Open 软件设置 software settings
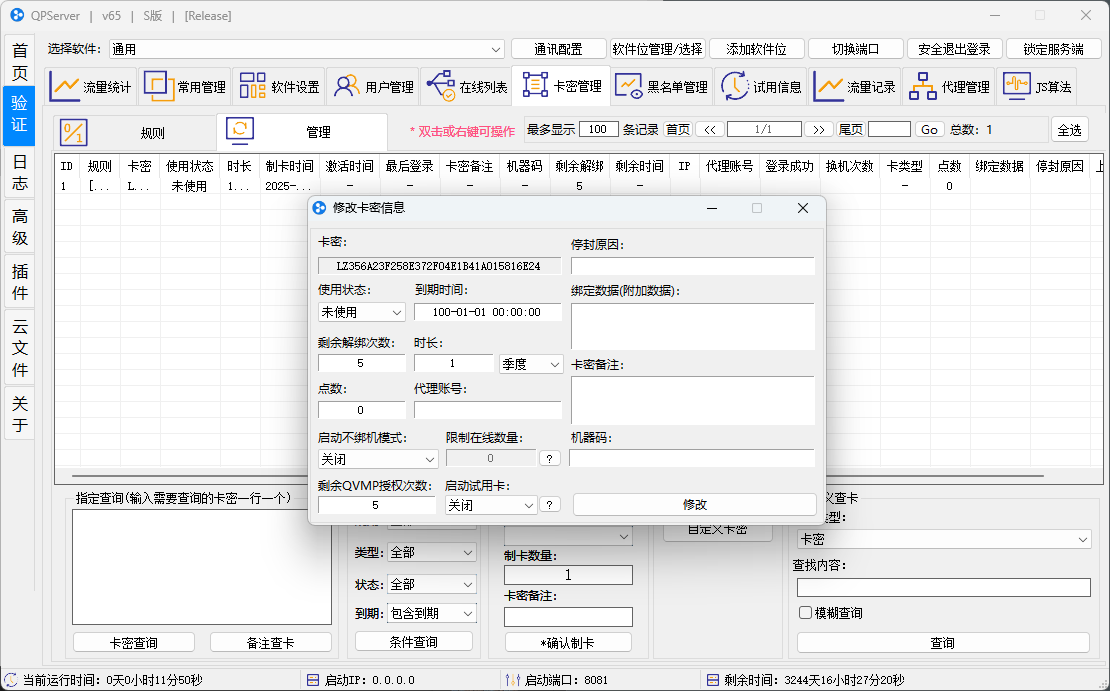 [278, 86]
